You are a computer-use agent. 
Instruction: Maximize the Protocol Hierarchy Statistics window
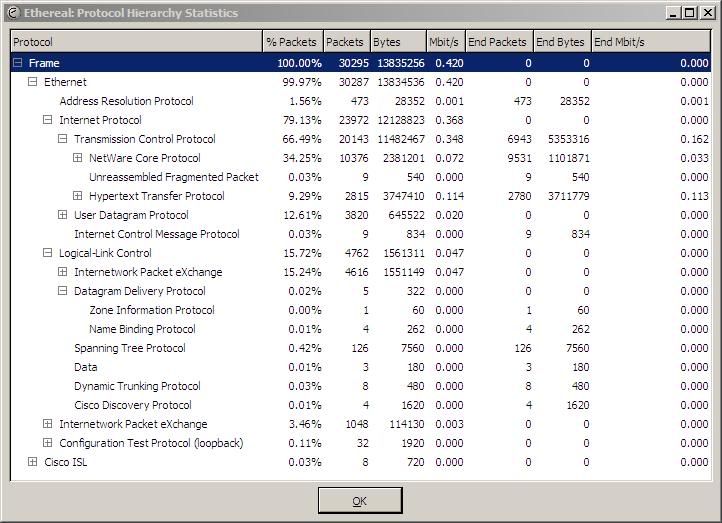coord(690,13)
